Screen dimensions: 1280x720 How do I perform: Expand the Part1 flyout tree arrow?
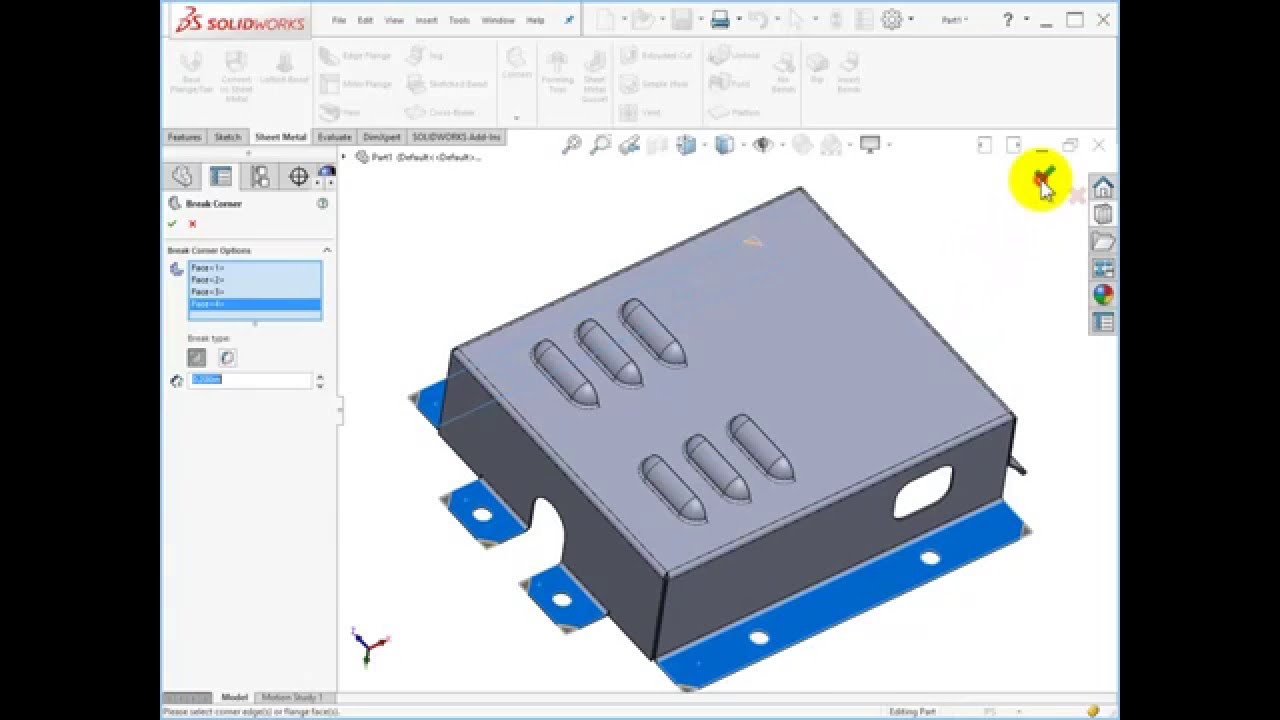pos(345,157)
